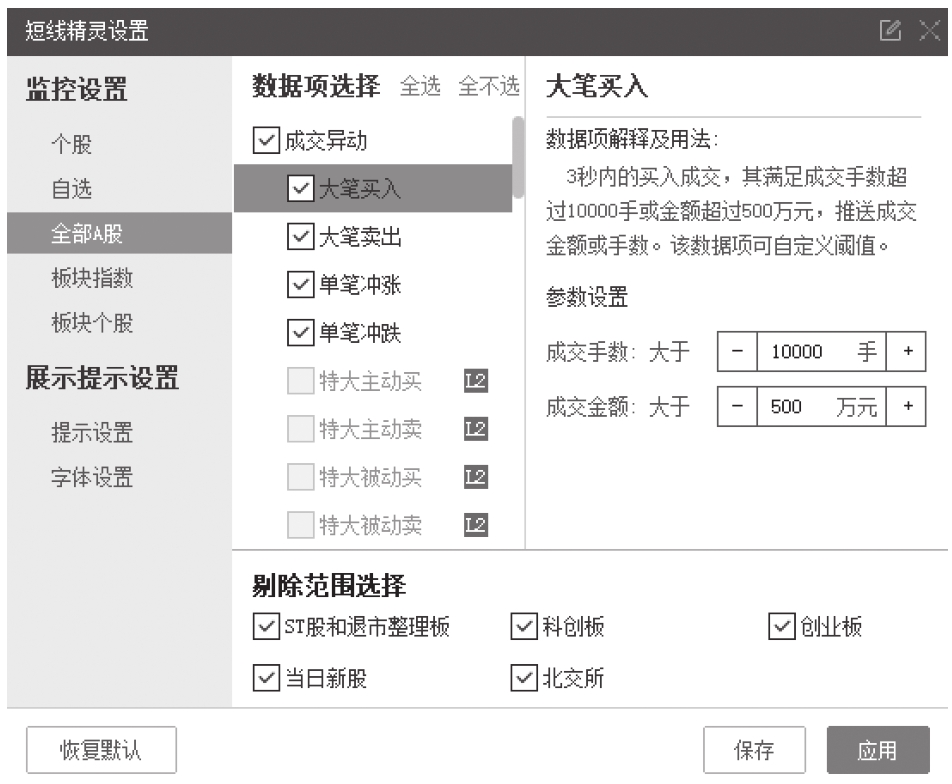This screenshot has width=952, height=784.
Task: Uncheck 当日新股 exclusion checkbox
Action: (x=266, y=678)
